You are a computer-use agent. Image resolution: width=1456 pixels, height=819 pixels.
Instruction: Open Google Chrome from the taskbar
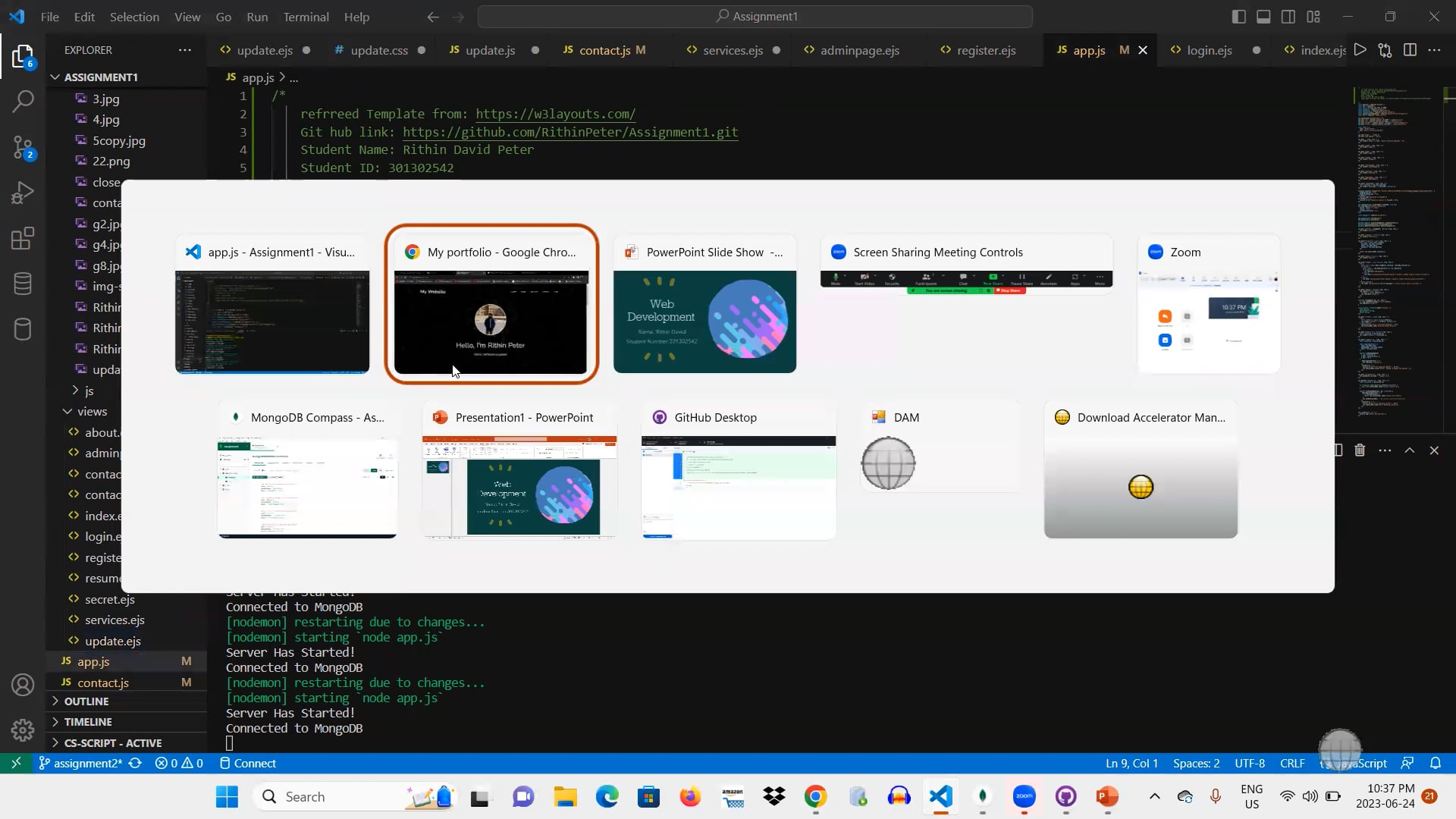pos(816,797)
